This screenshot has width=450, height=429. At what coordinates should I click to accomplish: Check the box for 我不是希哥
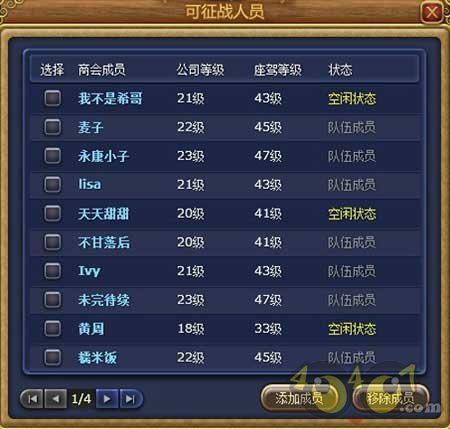(x=53, y=98)
